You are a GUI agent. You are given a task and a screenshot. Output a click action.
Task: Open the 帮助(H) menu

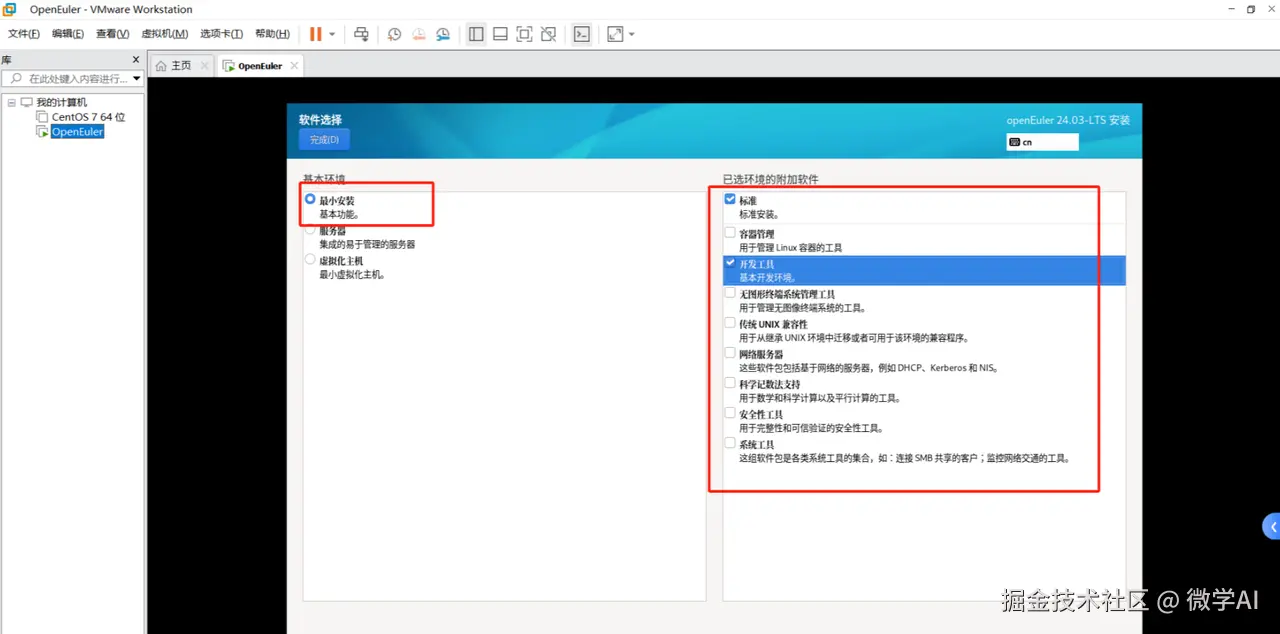(272, 34)
